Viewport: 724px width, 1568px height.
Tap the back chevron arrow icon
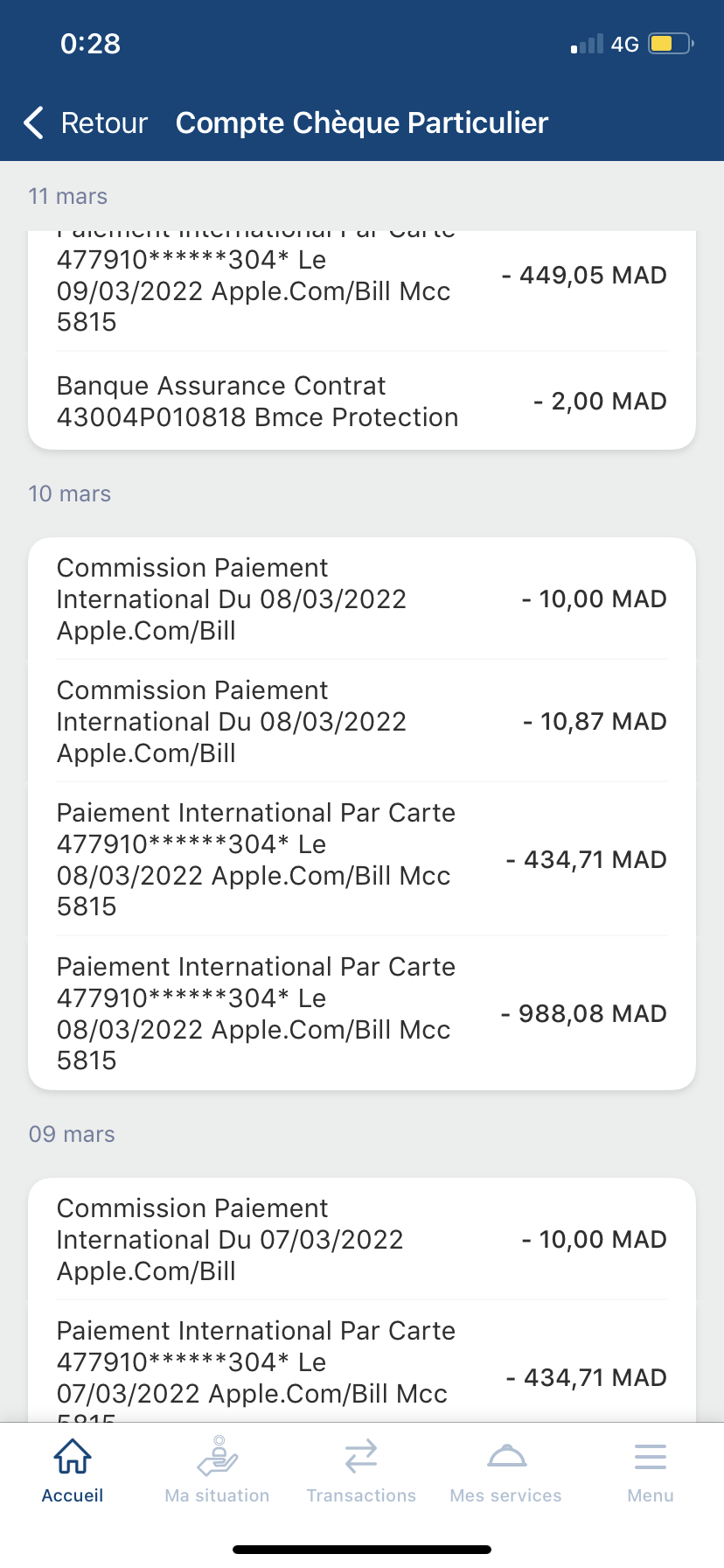point(34,123)
